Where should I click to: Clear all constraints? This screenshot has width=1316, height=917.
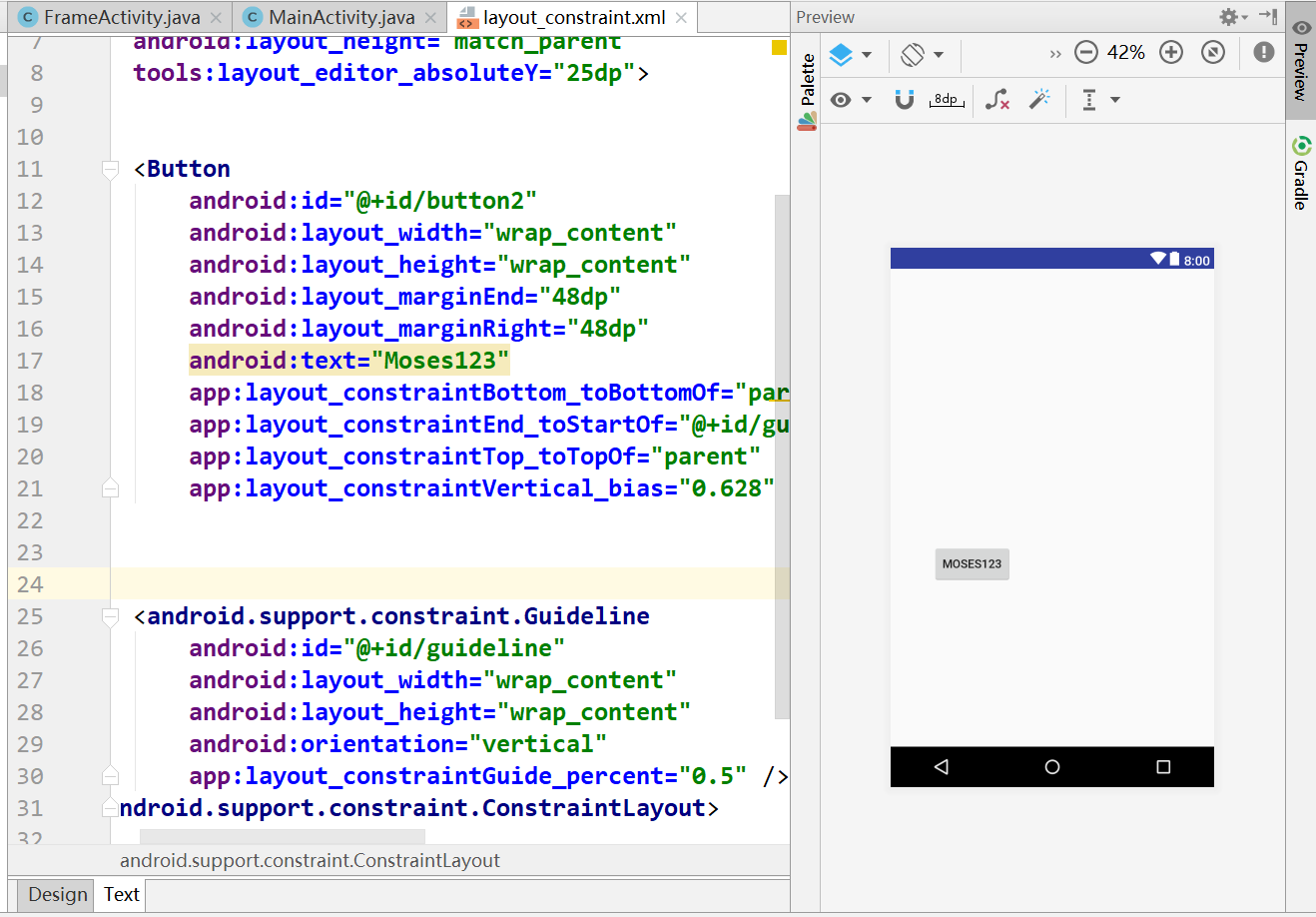996,99
